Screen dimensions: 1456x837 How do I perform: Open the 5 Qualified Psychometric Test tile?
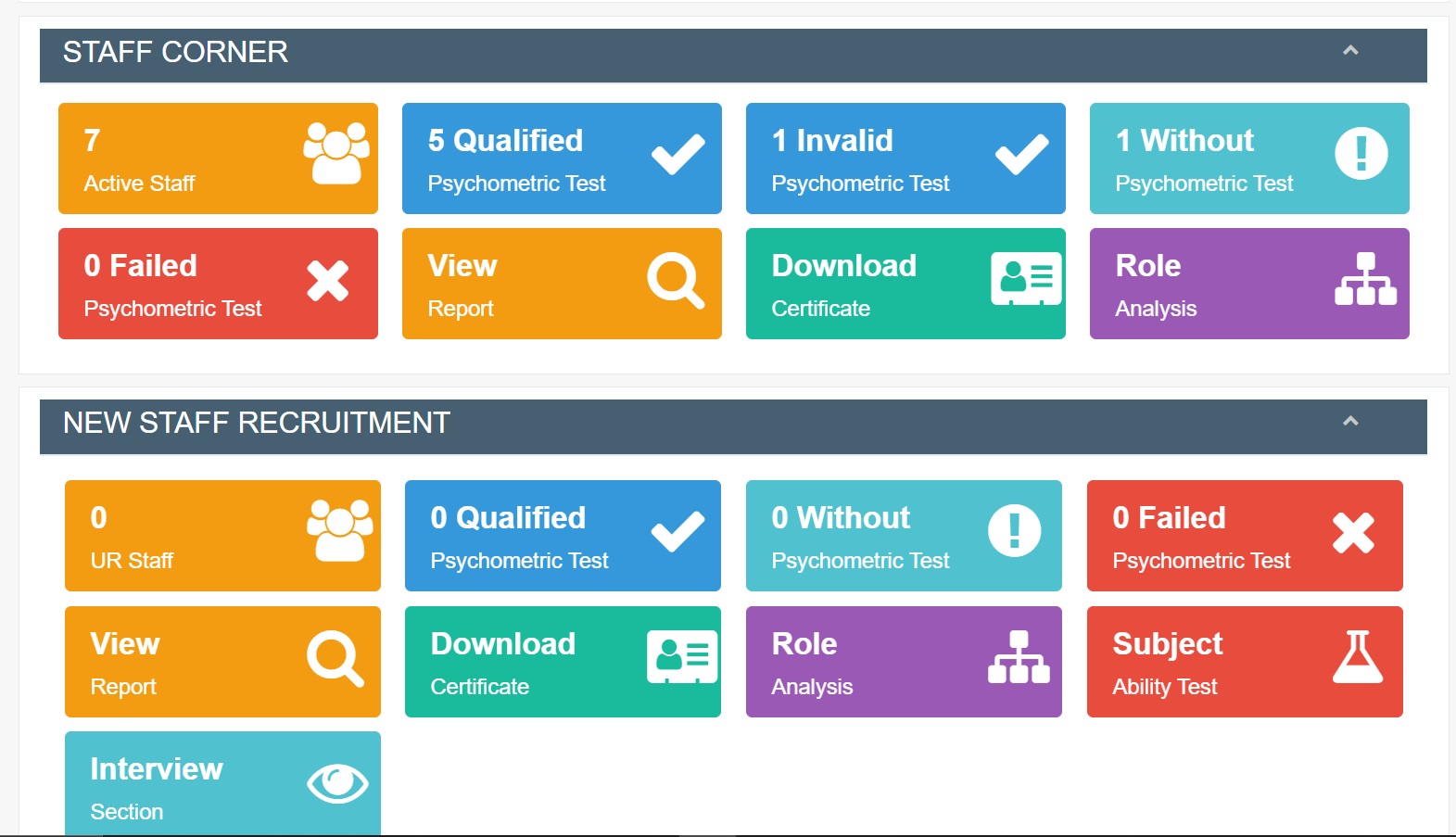coord(562,159)
